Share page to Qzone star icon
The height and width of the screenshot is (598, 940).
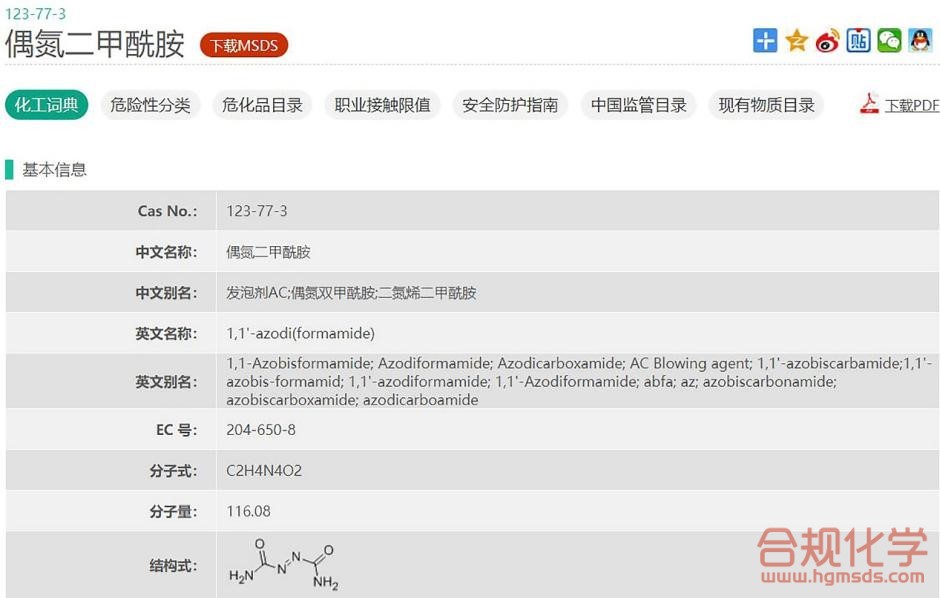pos(796,41)
